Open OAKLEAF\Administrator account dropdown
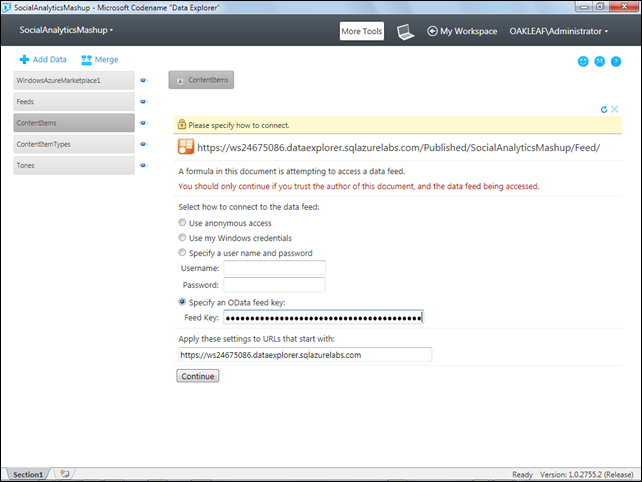The image size is (642, 482). click(558, 32)
